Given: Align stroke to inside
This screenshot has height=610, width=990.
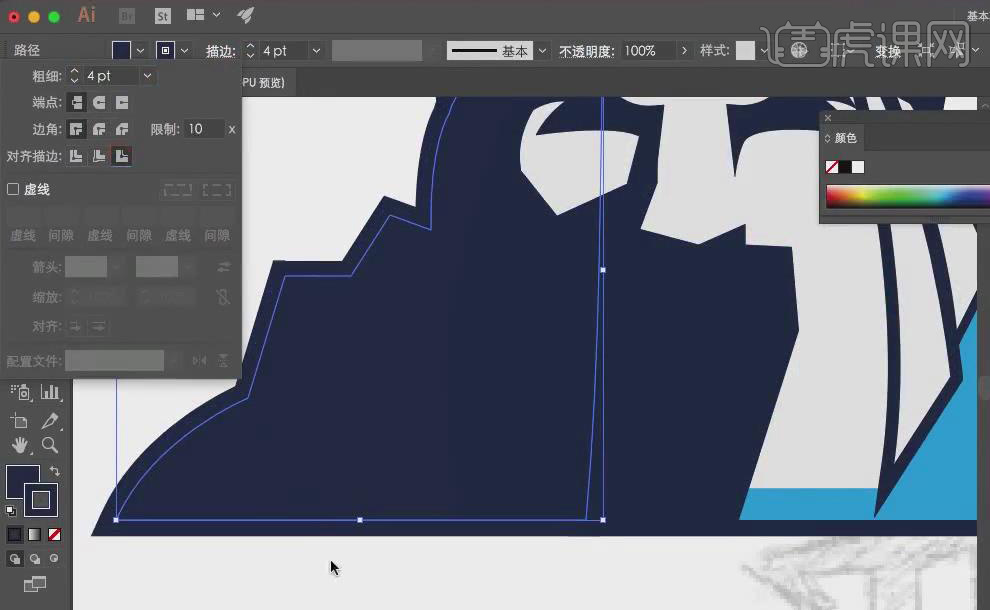Looking at the screenshot, I should pos(99,156).
